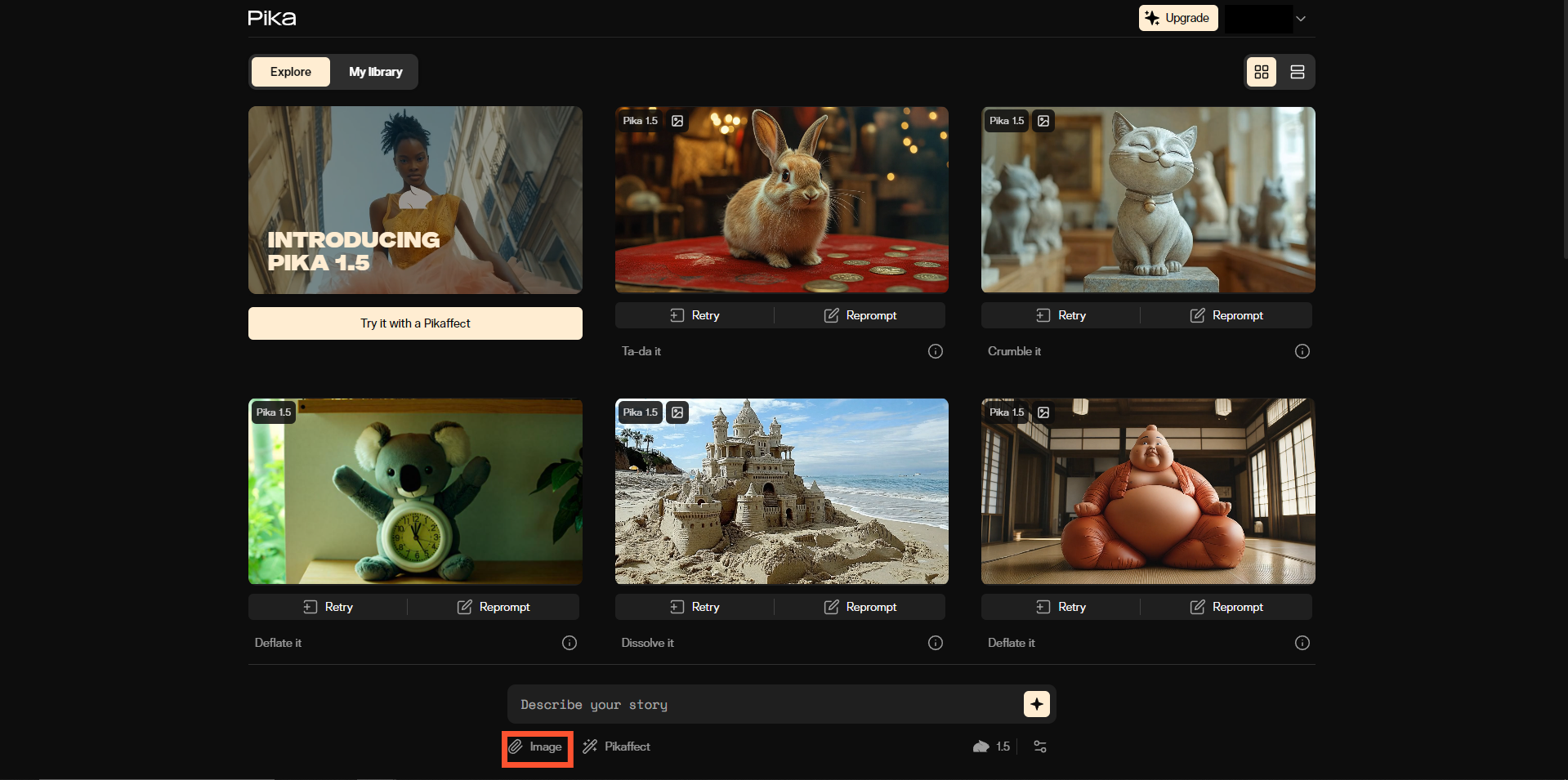Click info icon for Dissolve it video

click(x=935, y=643)
